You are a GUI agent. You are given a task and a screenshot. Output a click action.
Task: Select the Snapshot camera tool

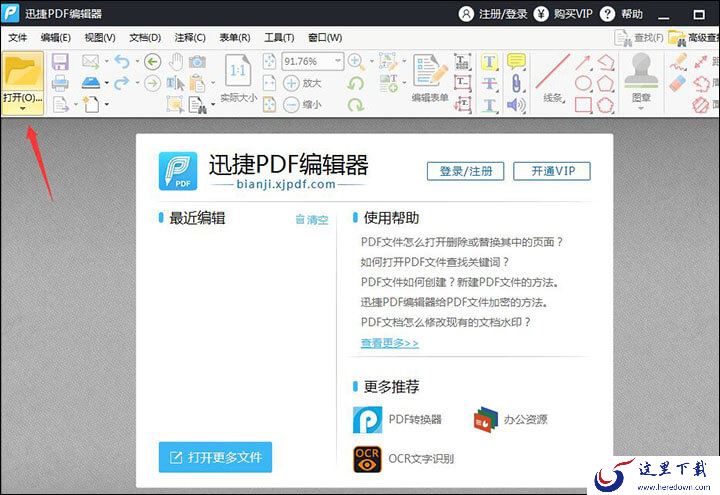(197, 62)
